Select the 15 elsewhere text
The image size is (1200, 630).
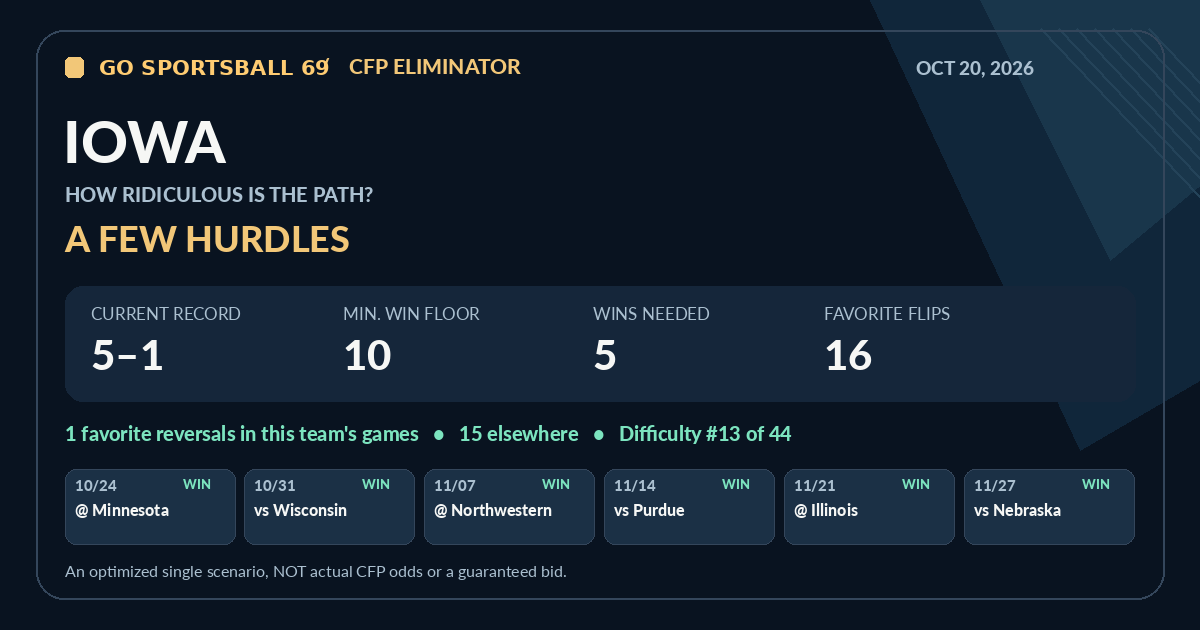tap(518, 434)
